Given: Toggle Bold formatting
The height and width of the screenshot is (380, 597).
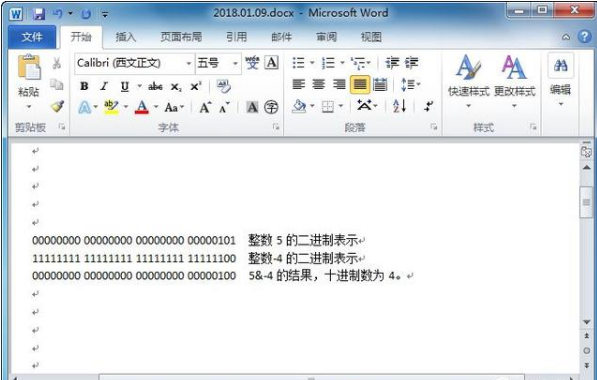Looking at the screenshot, I should click(84, 86).
